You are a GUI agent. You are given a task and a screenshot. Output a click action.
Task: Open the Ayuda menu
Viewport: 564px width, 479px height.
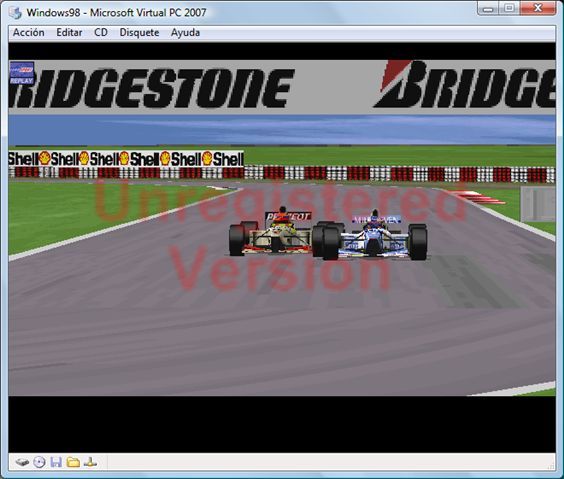(x=185, y=32)
